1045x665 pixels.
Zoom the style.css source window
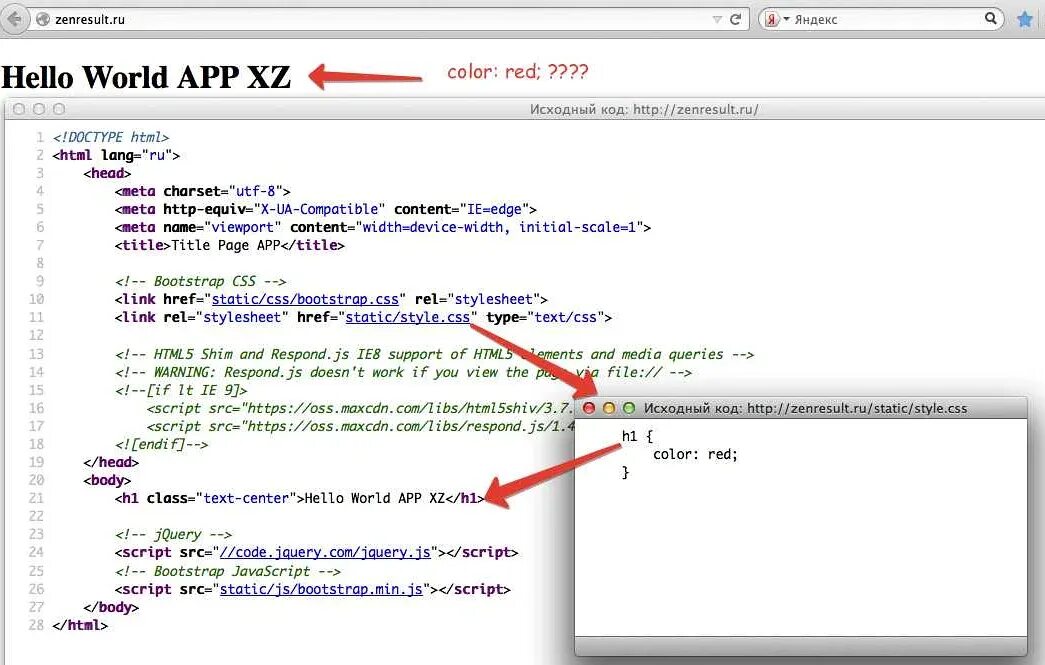pos(628,408)
